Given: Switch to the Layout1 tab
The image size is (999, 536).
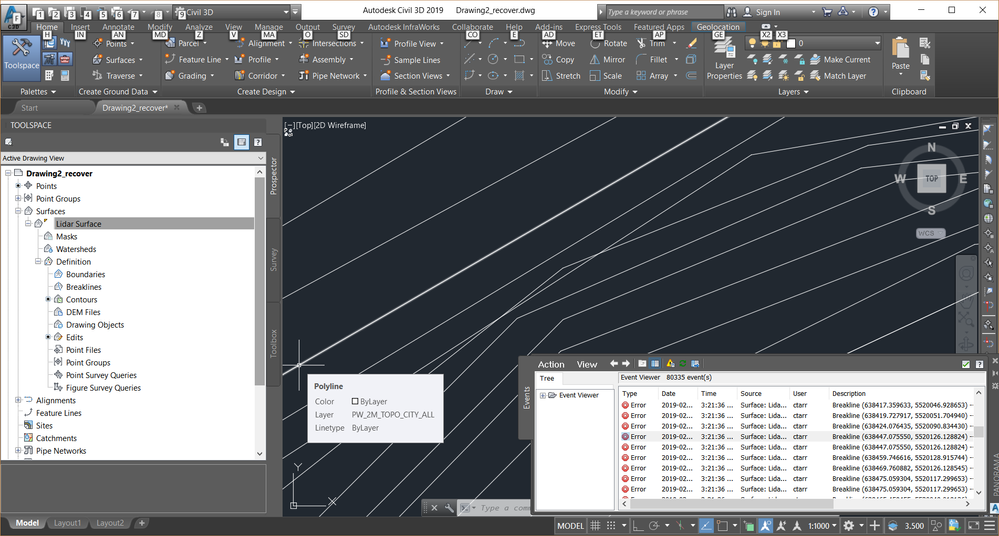Looking at the screenshot, I should (67, 523).
